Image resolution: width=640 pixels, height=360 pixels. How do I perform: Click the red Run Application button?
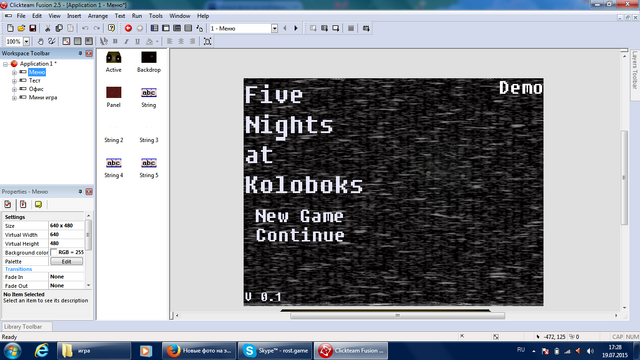[128, 28]
